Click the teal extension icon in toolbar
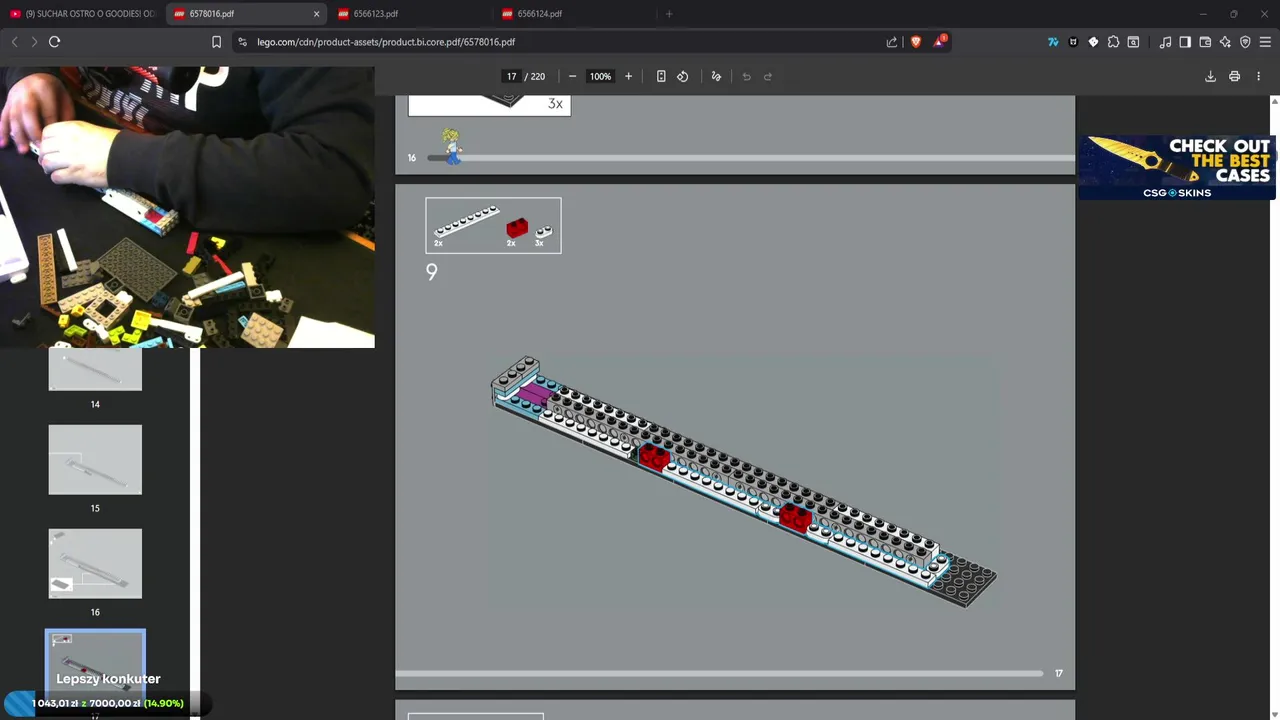Screen dimensions: 1280x720 point(1053,42)
